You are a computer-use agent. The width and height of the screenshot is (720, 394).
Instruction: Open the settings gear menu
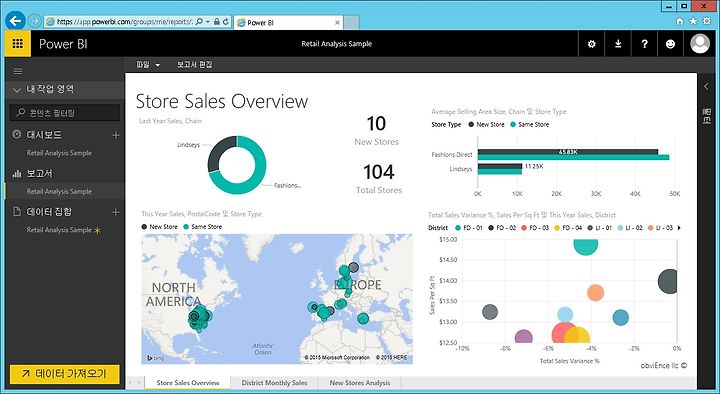591,44
